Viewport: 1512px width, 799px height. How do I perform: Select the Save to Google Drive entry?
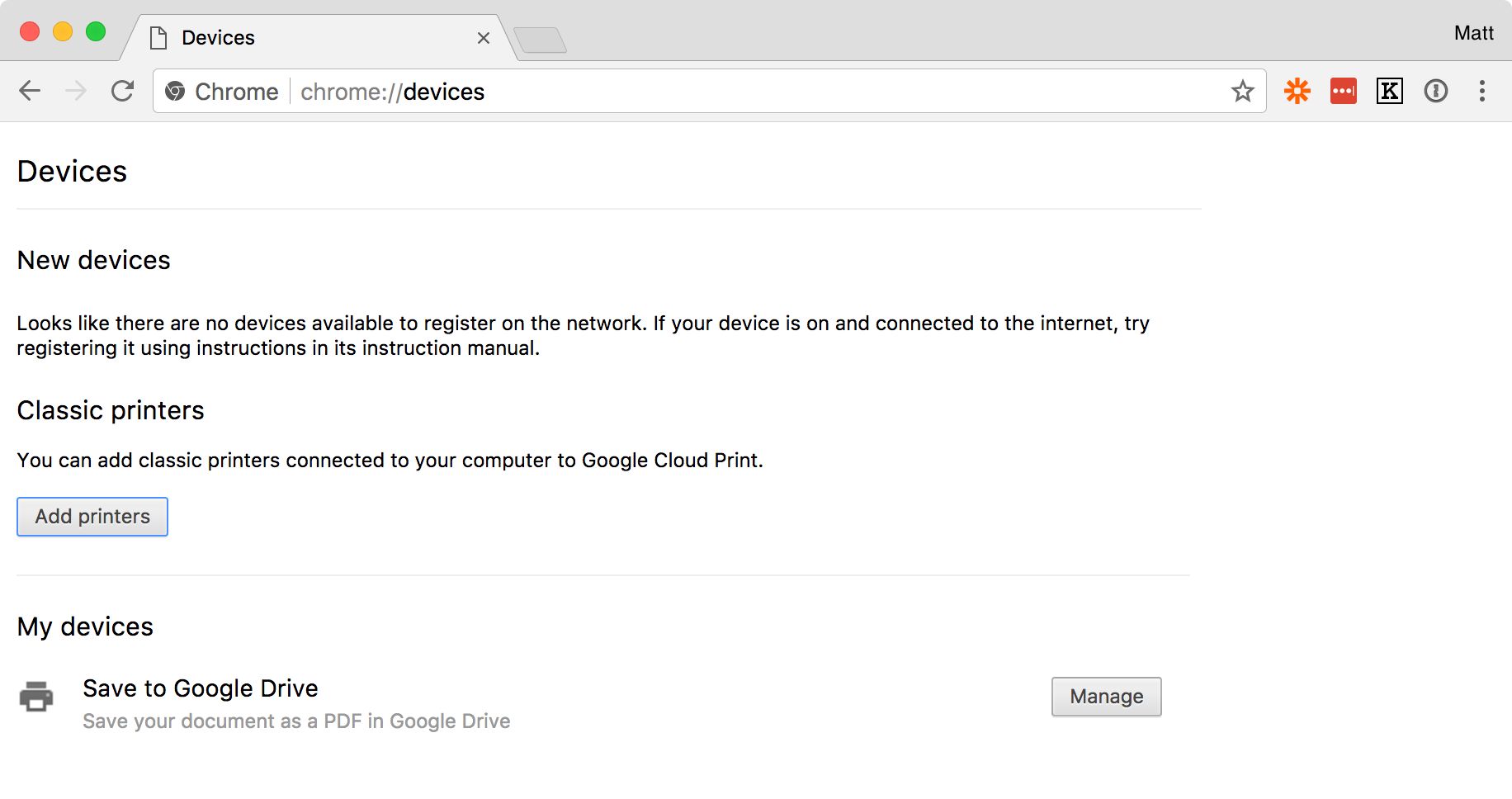pos(201,688)
